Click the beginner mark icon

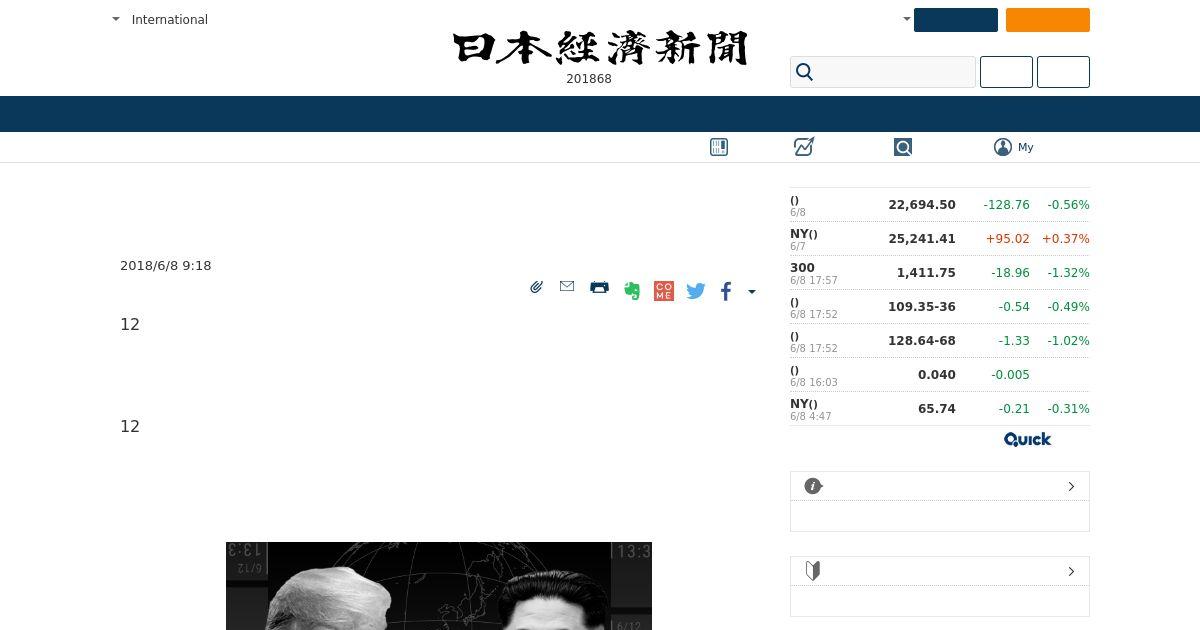click(x=813, y=571)
